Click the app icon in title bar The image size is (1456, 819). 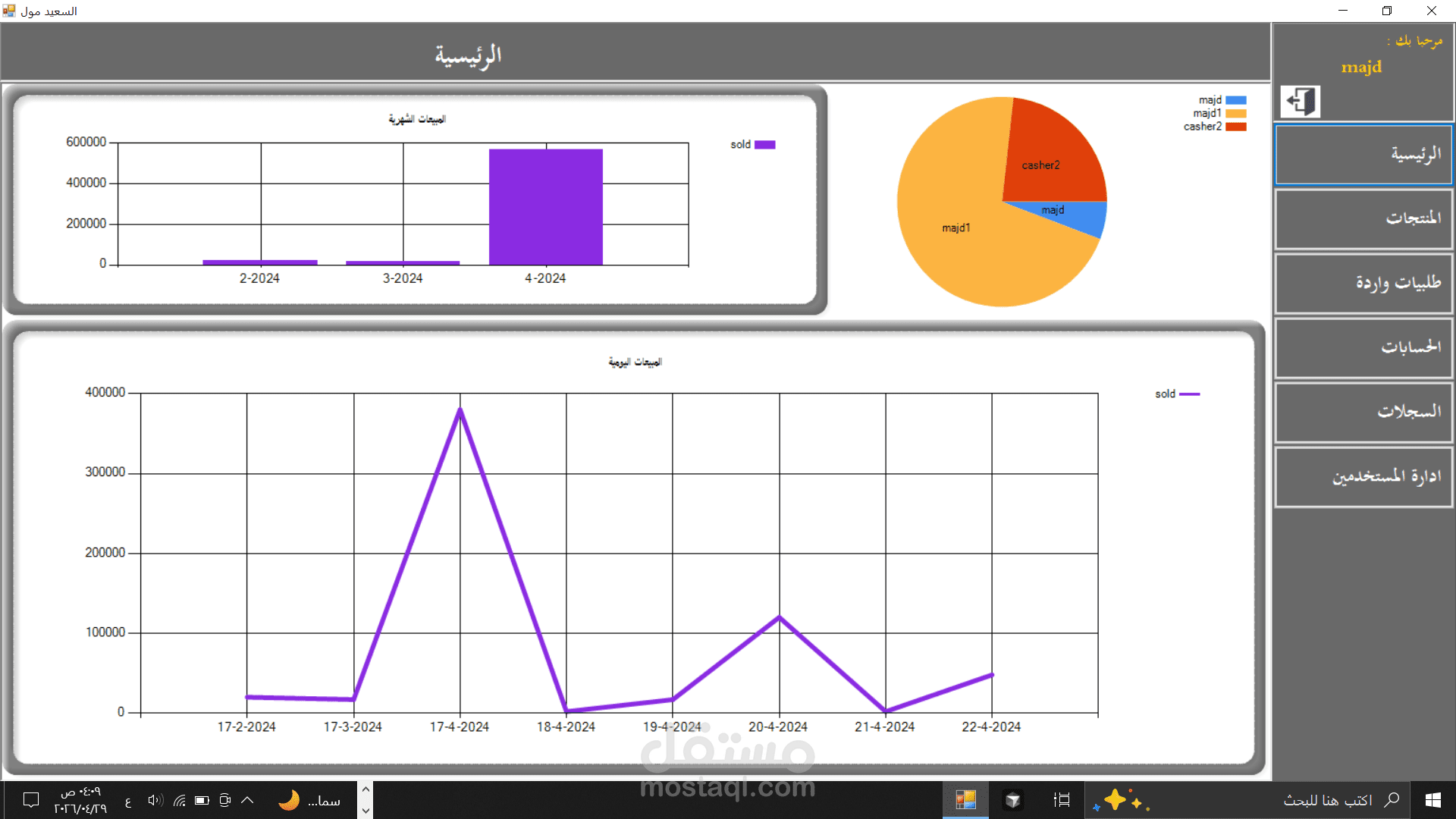click(9, 11)
